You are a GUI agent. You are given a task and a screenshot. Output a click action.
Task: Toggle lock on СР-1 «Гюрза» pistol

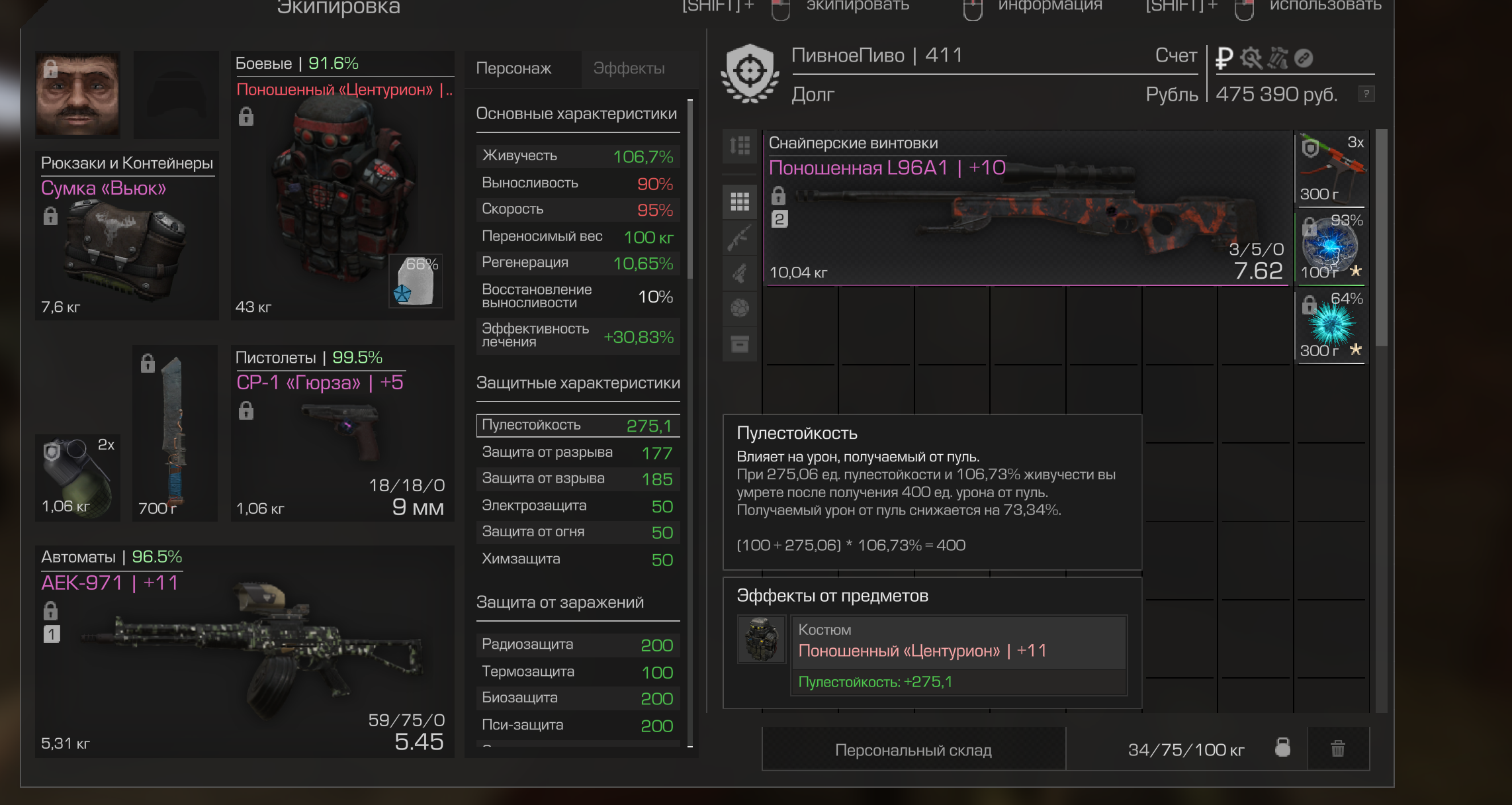click(246, 411)
